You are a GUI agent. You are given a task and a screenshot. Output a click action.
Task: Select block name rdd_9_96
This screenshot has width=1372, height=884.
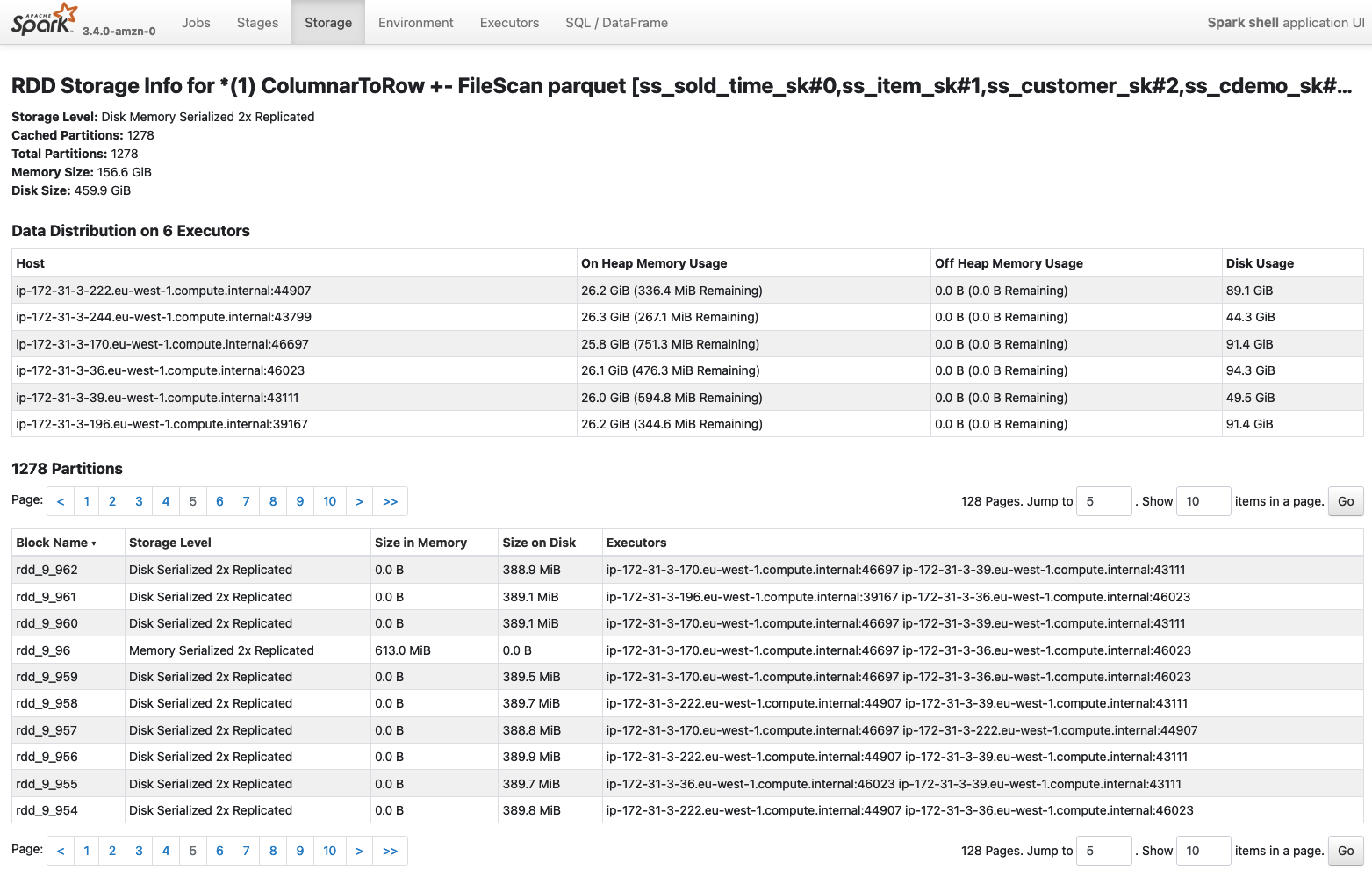(43, 650)
